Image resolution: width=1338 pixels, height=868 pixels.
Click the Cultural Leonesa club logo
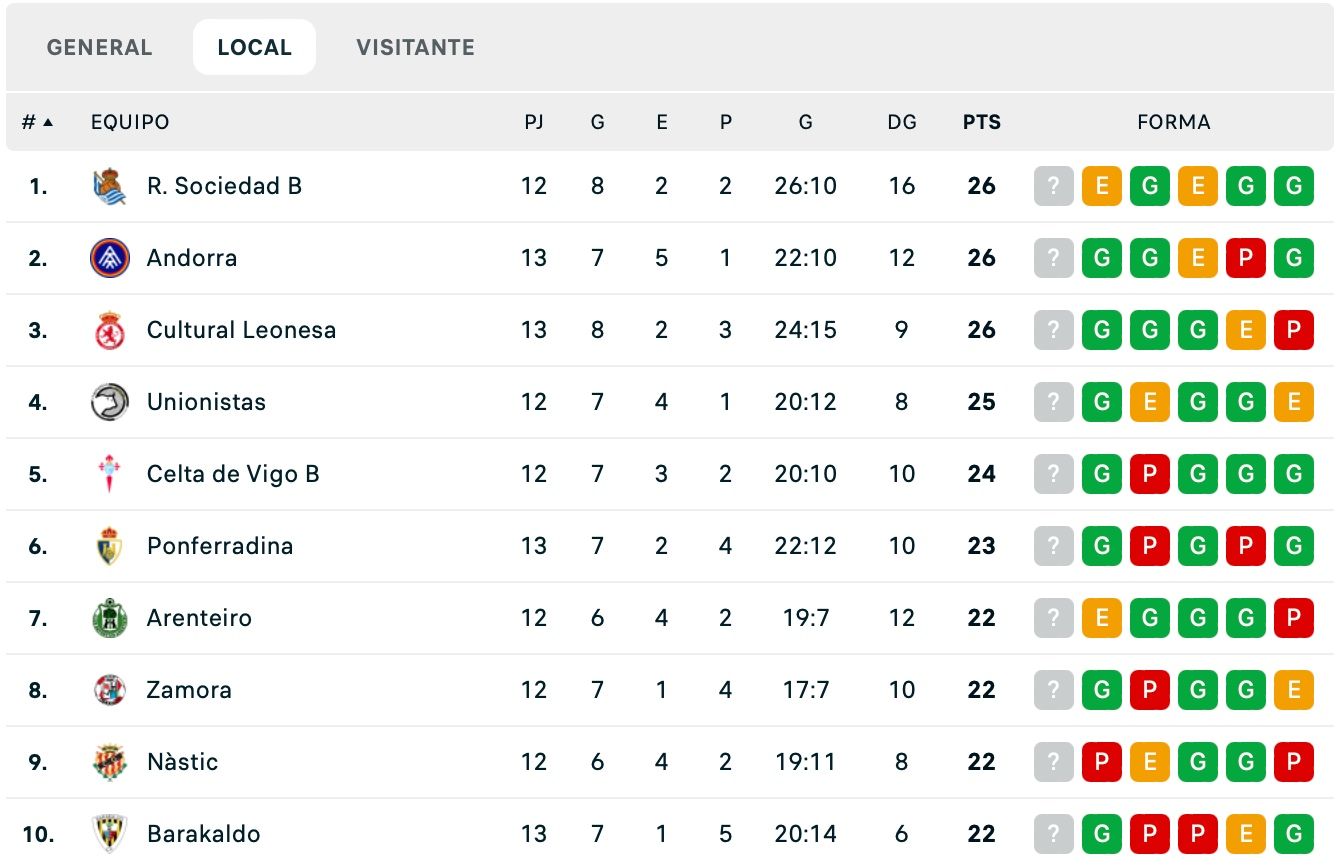(x=110, y=330)
